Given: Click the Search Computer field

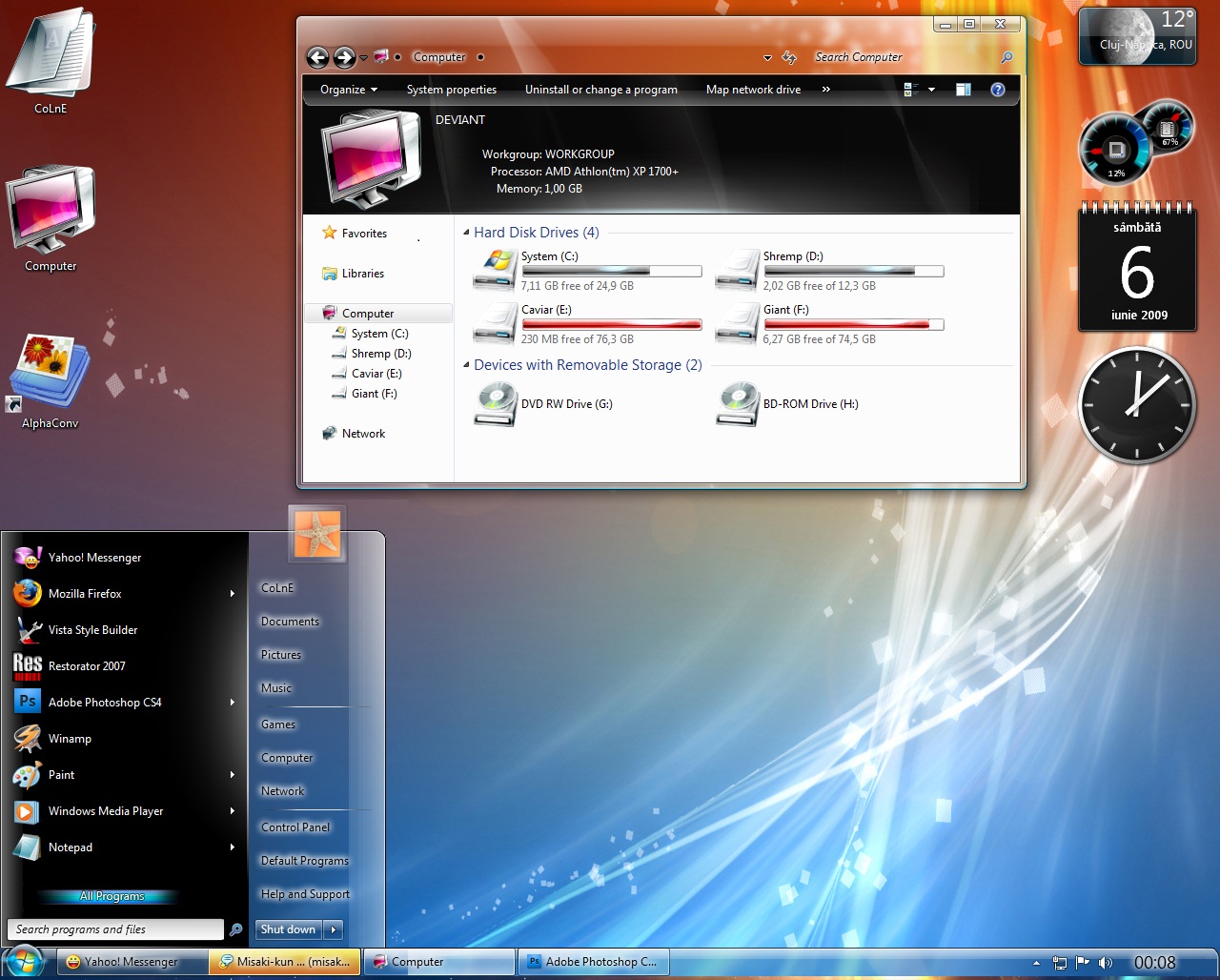Looking at the screenshot, I should (901, 57).
